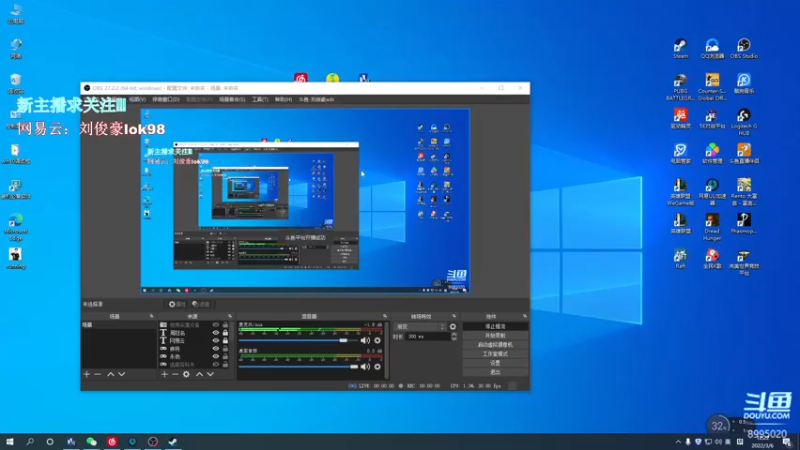
Task: Open transition properties gear icon
Action: tap(453, 327)
